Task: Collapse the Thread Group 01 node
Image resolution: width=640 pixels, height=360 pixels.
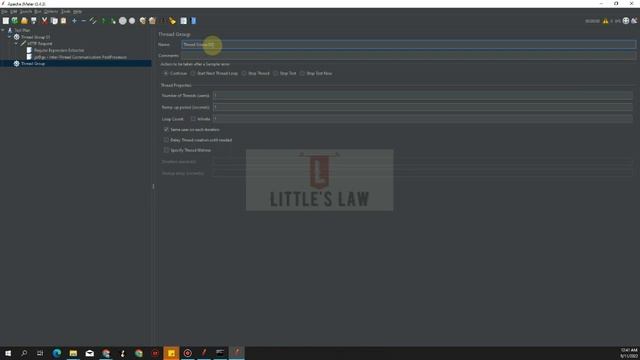Action: coord(10,37)
